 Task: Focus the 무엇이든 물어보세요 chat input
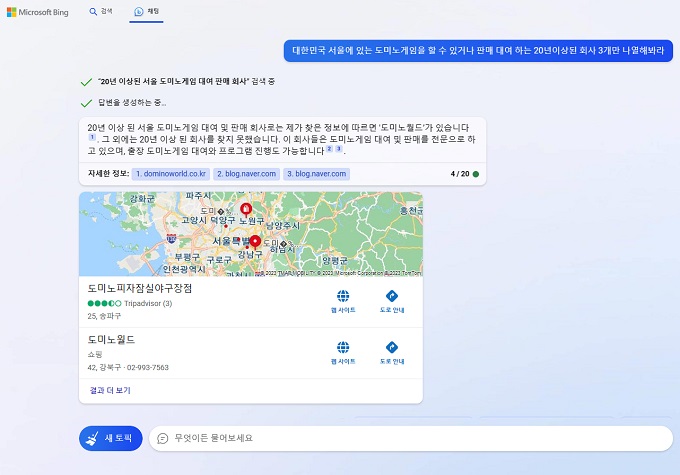(411, 438)
